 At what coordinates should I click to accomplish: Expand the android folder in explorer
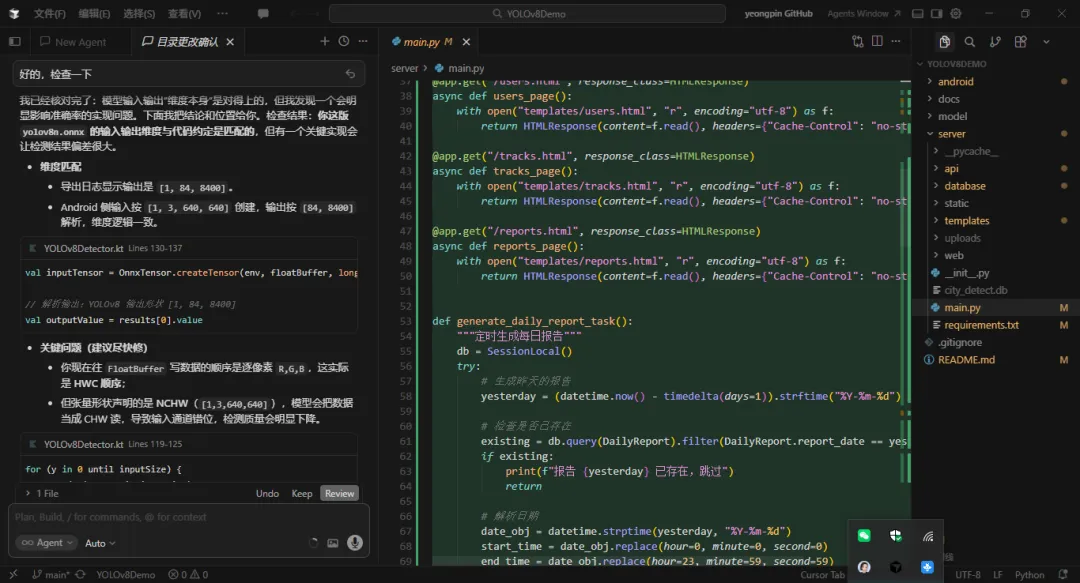955,82
